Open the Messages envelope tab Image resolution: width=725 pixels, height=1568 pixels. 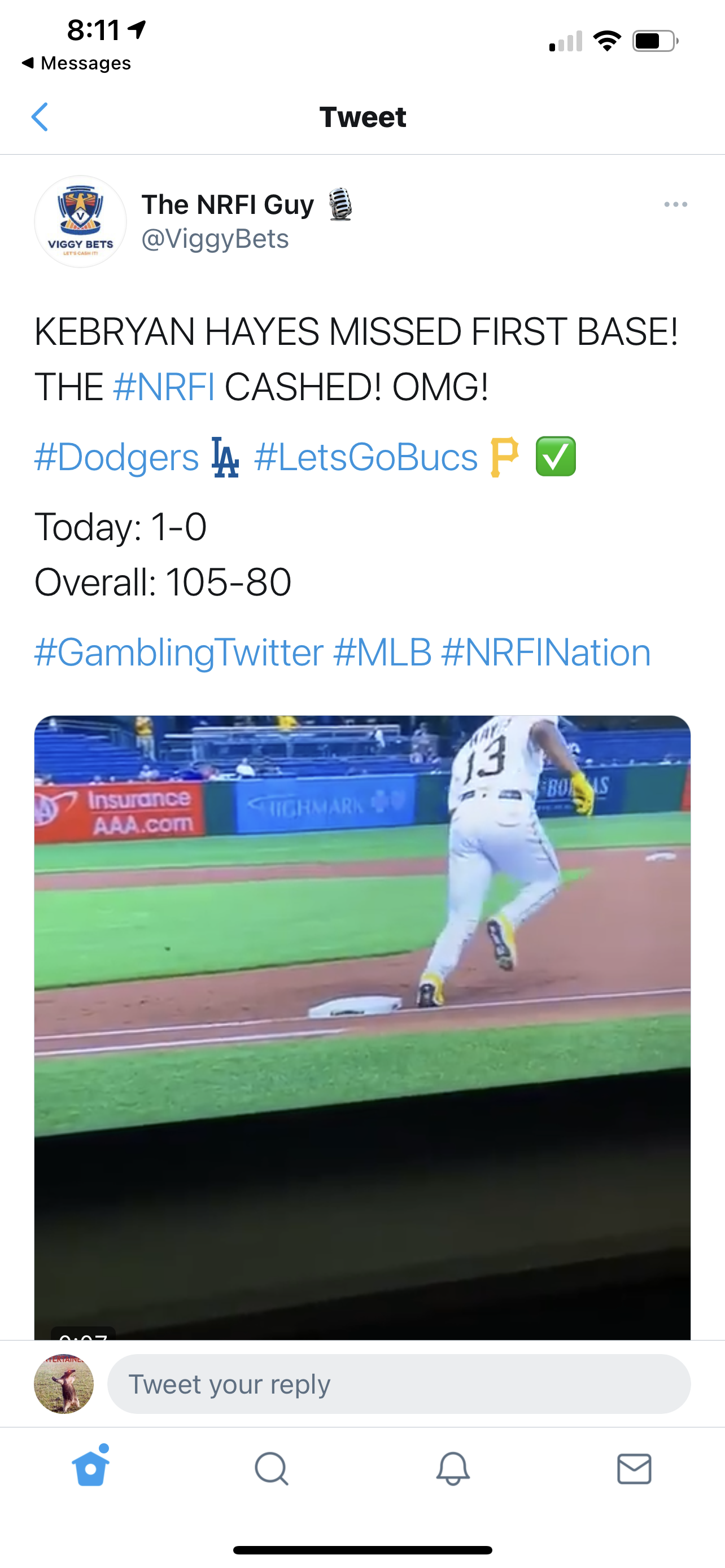(x=634, y=1469)
